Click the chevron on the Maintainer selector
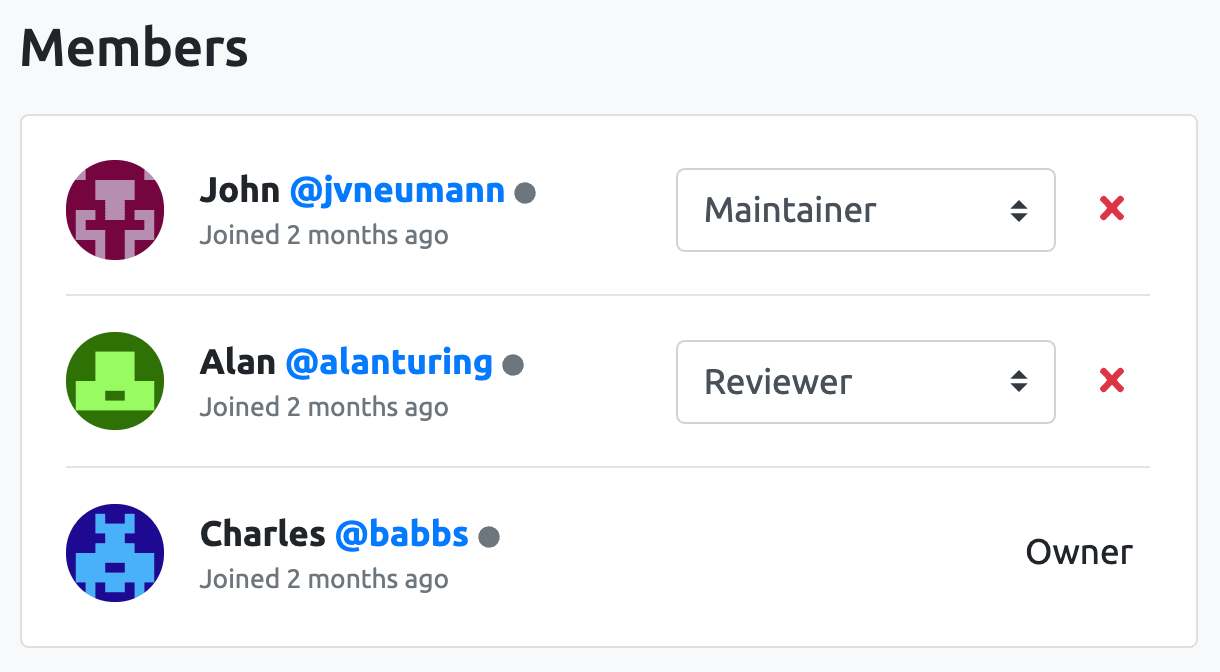The width and height of the screenshot is (1220, 672). coord(1021,210)
